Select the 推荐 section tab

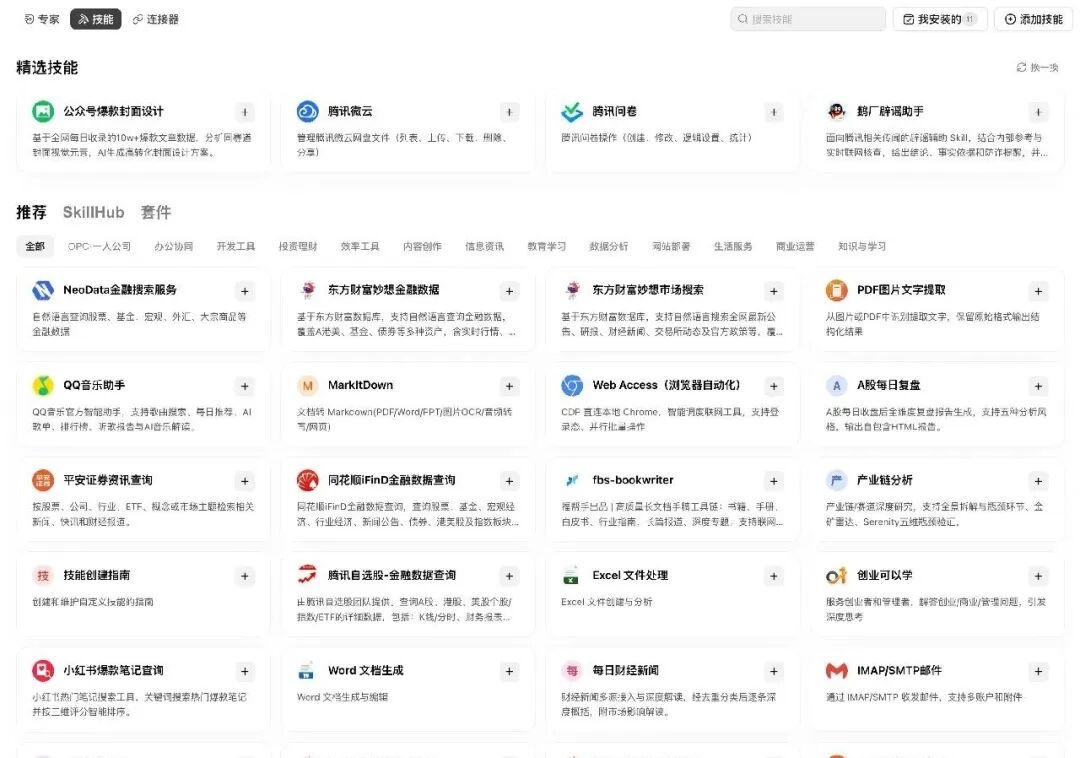[32, 212]
